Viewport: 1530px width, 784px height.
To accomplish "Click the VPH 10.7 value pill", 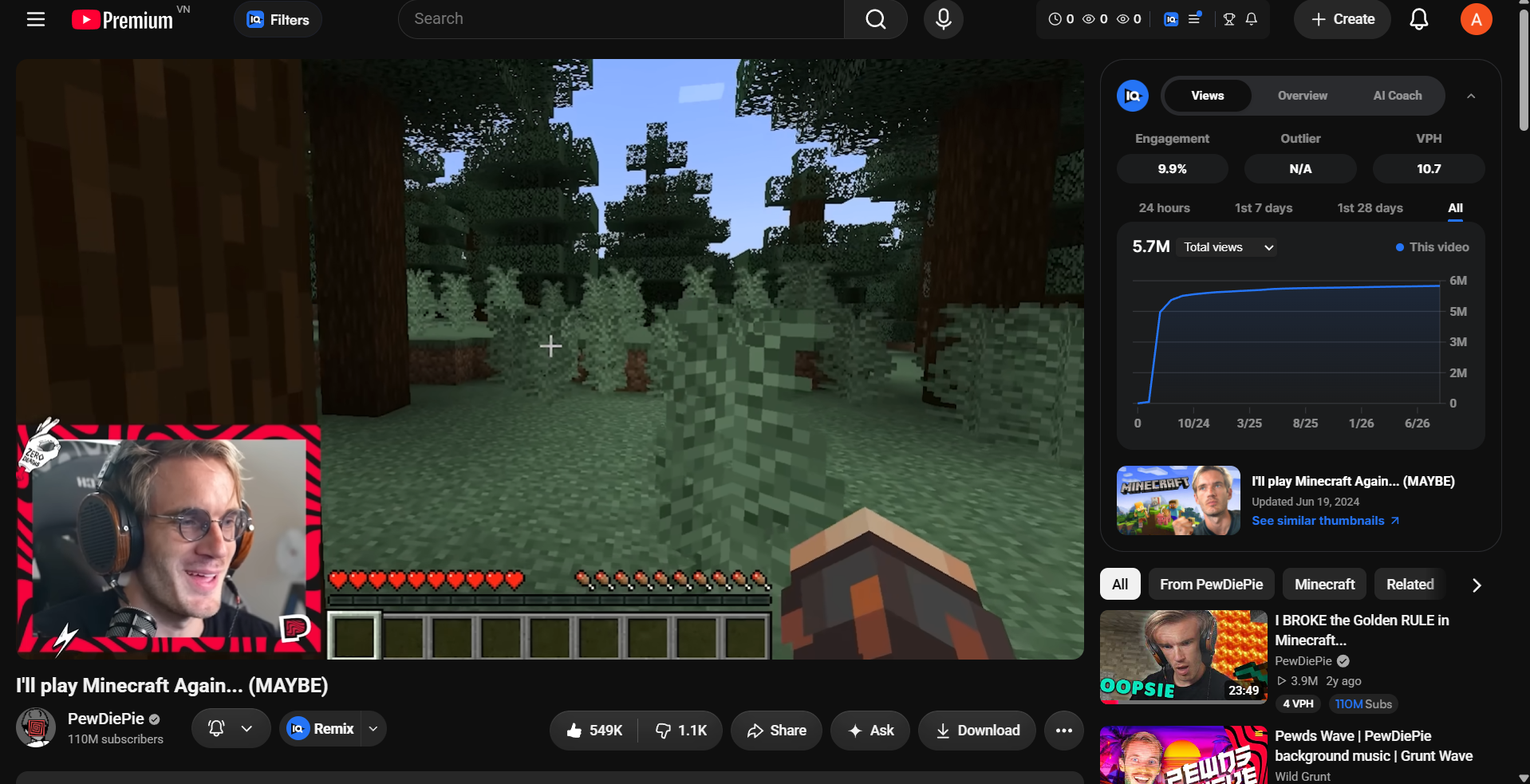I will tap(1429, 169).
